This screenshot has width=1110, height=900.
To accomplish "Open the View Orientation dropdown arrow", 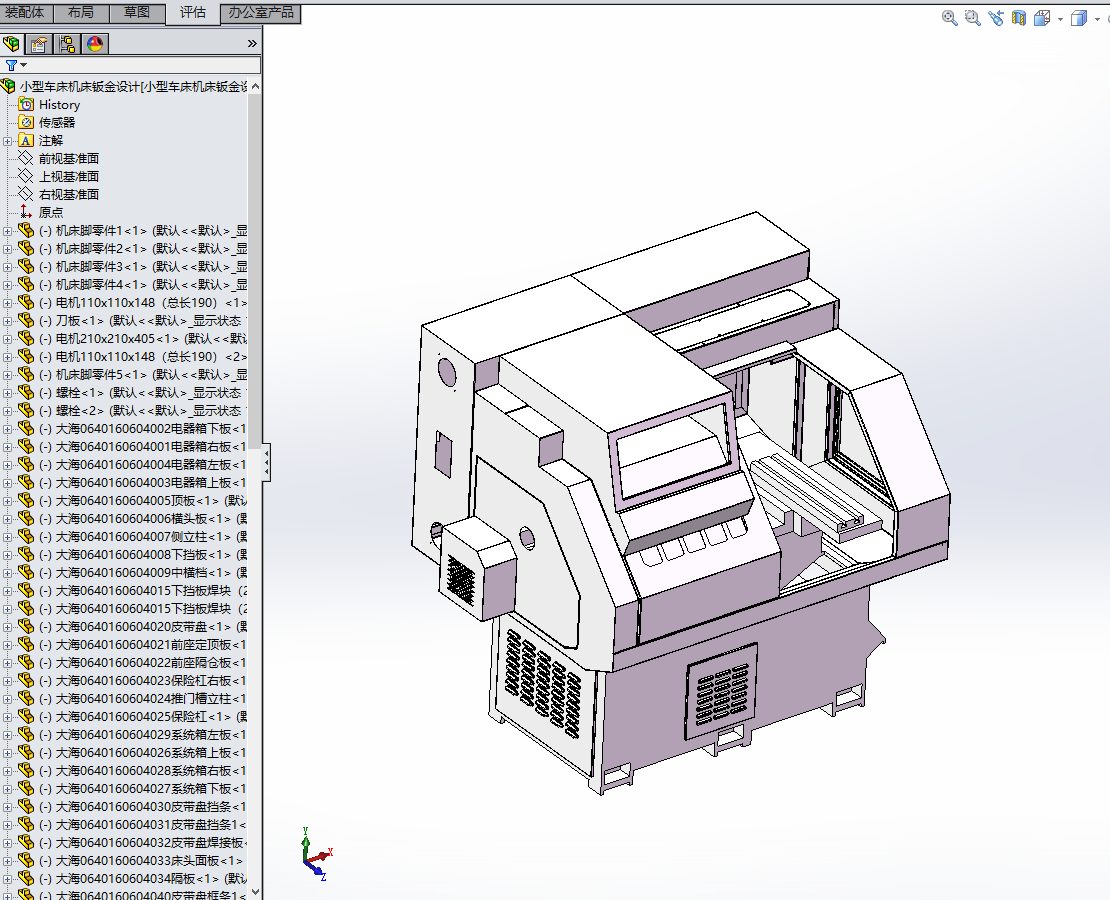I will coord(1060,19).
